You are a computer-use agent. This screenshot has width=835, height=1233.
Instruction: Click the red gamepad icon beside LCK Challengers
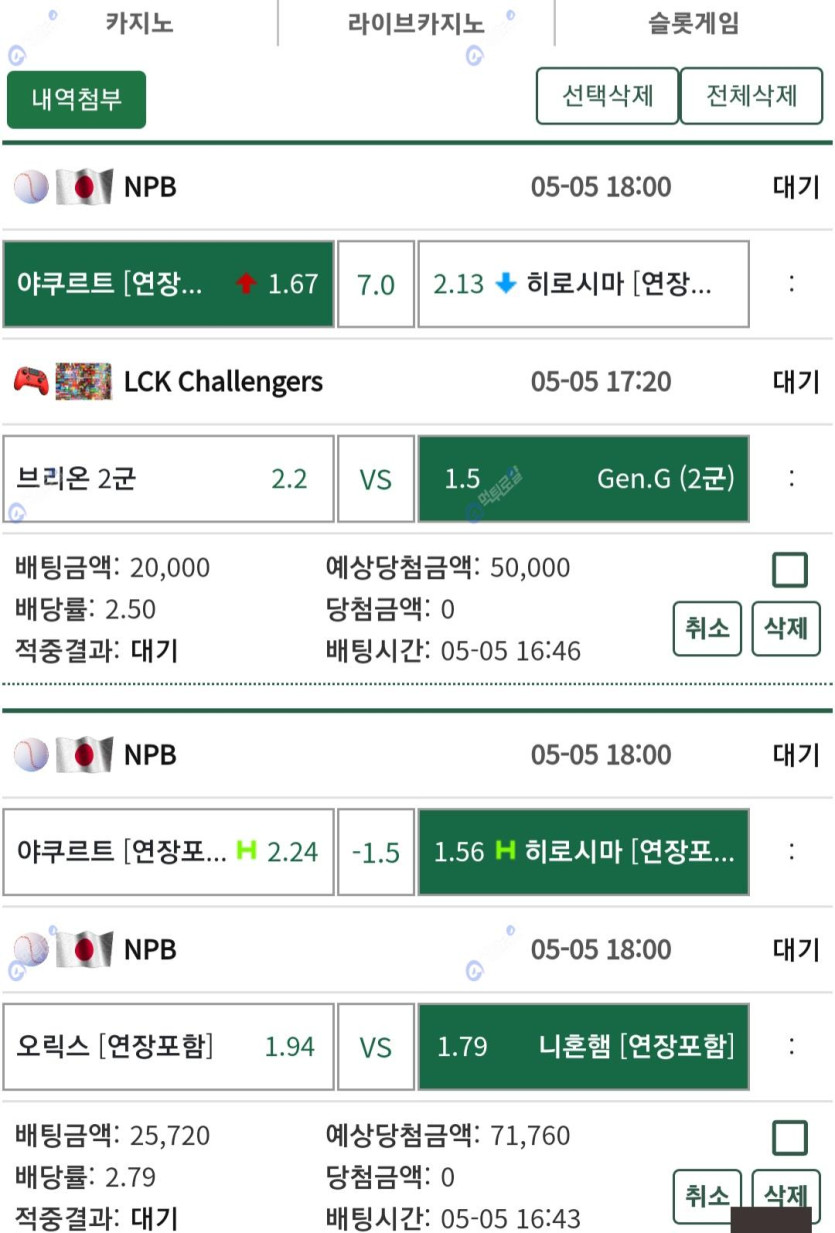coord(31,381)
